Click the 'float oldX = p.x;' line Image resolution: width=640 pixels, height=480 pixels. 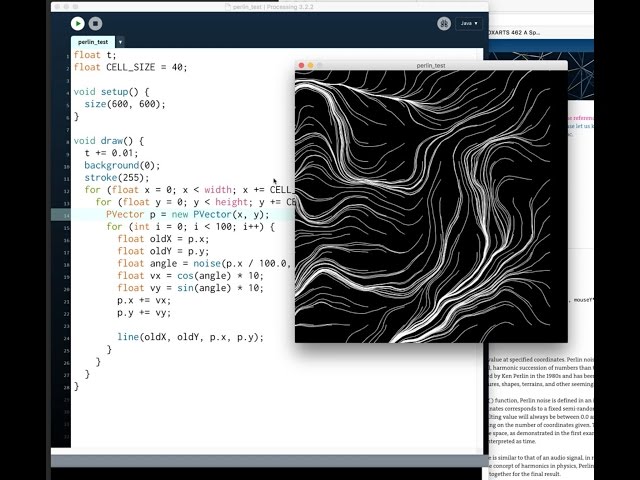click(163, 239)
